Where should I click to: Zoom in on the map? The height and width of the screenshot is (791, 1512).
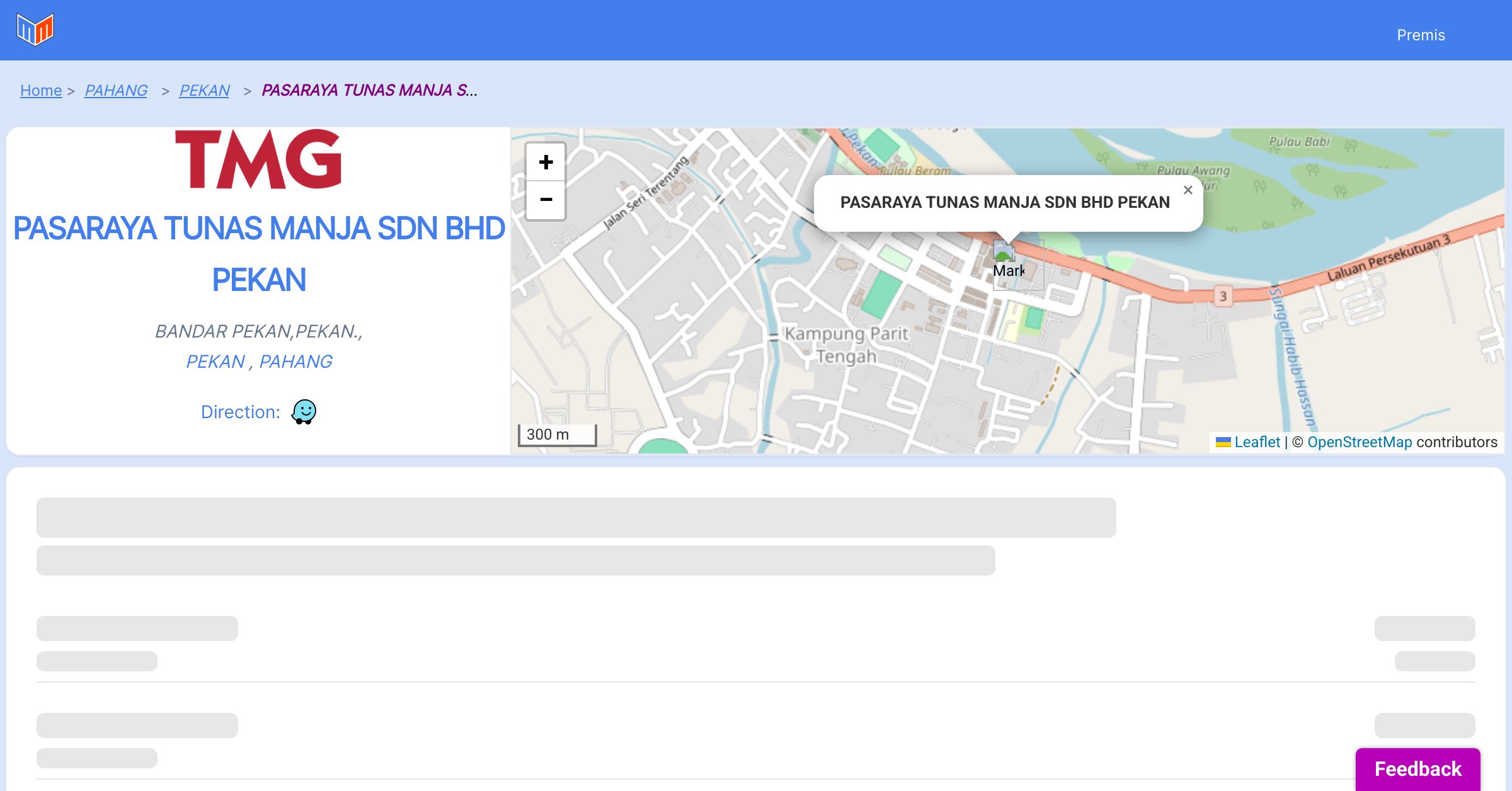pos(546,162)
